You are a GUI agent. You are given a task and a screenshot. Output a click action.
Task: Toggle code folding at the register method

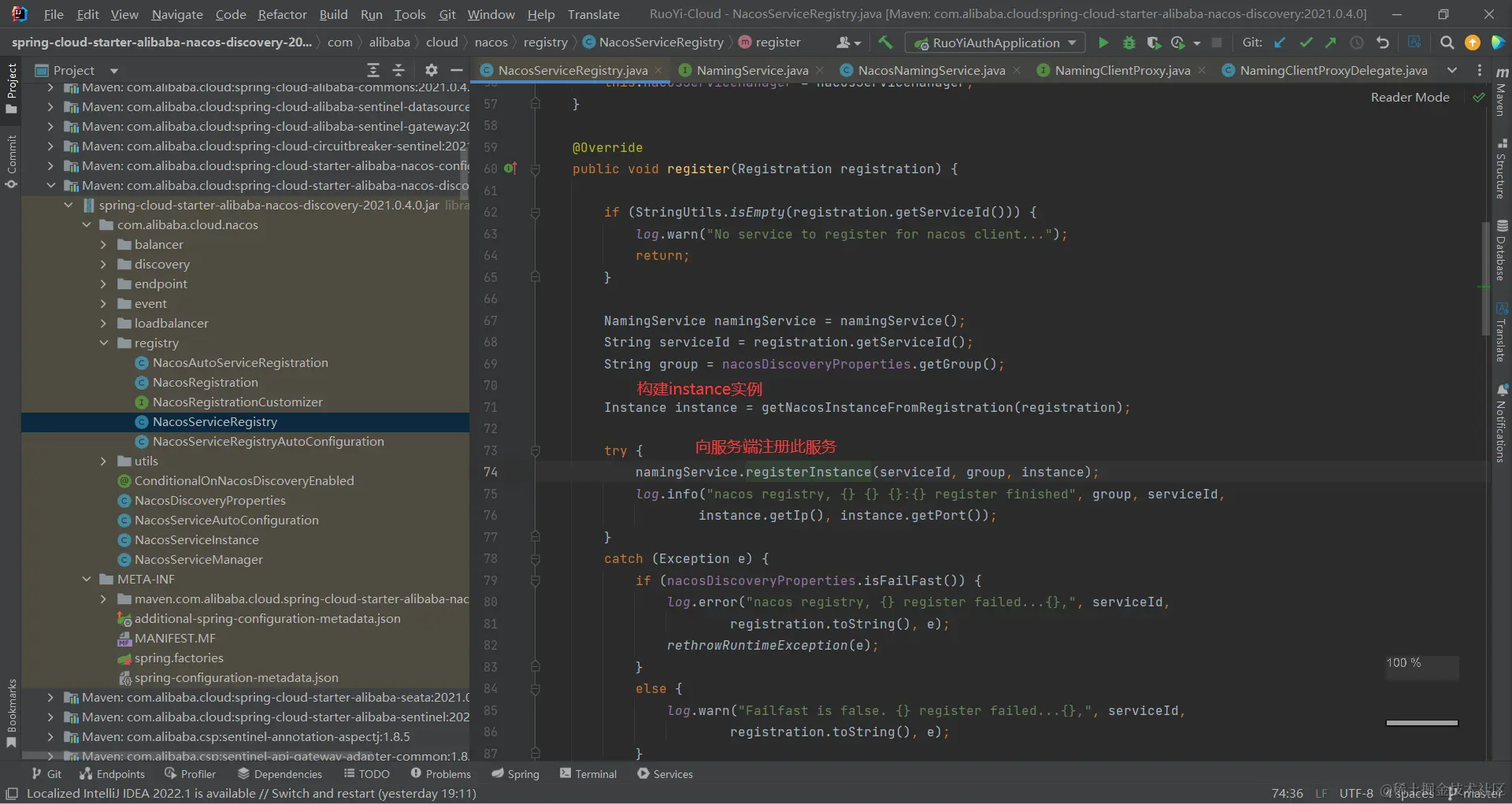pos(535,169)
